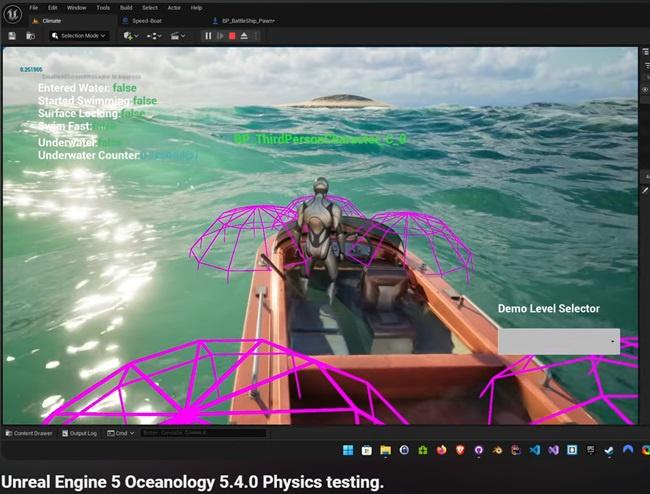Viewport: 650px width, 494px height.
Task: Open the Cmd console type dropdown
Action: pyautogui.click(x=121, y=433)
